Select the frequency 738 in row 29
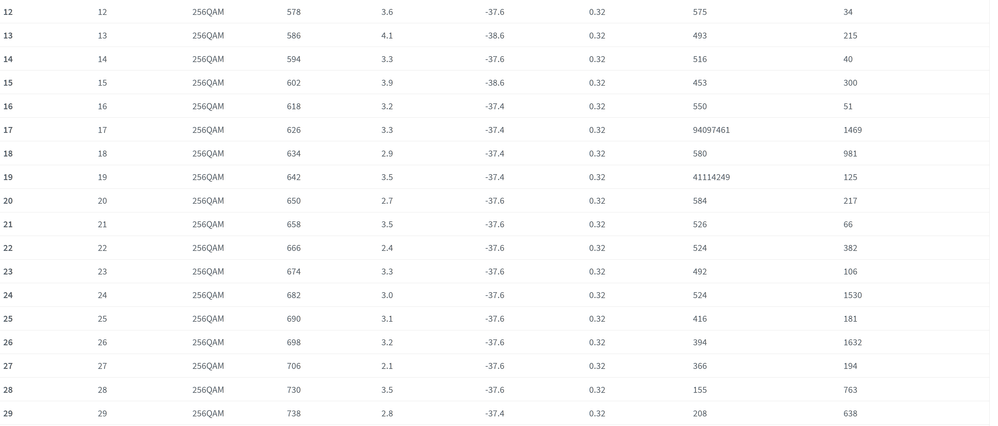The image size is (998, 426). pos(293,414)
